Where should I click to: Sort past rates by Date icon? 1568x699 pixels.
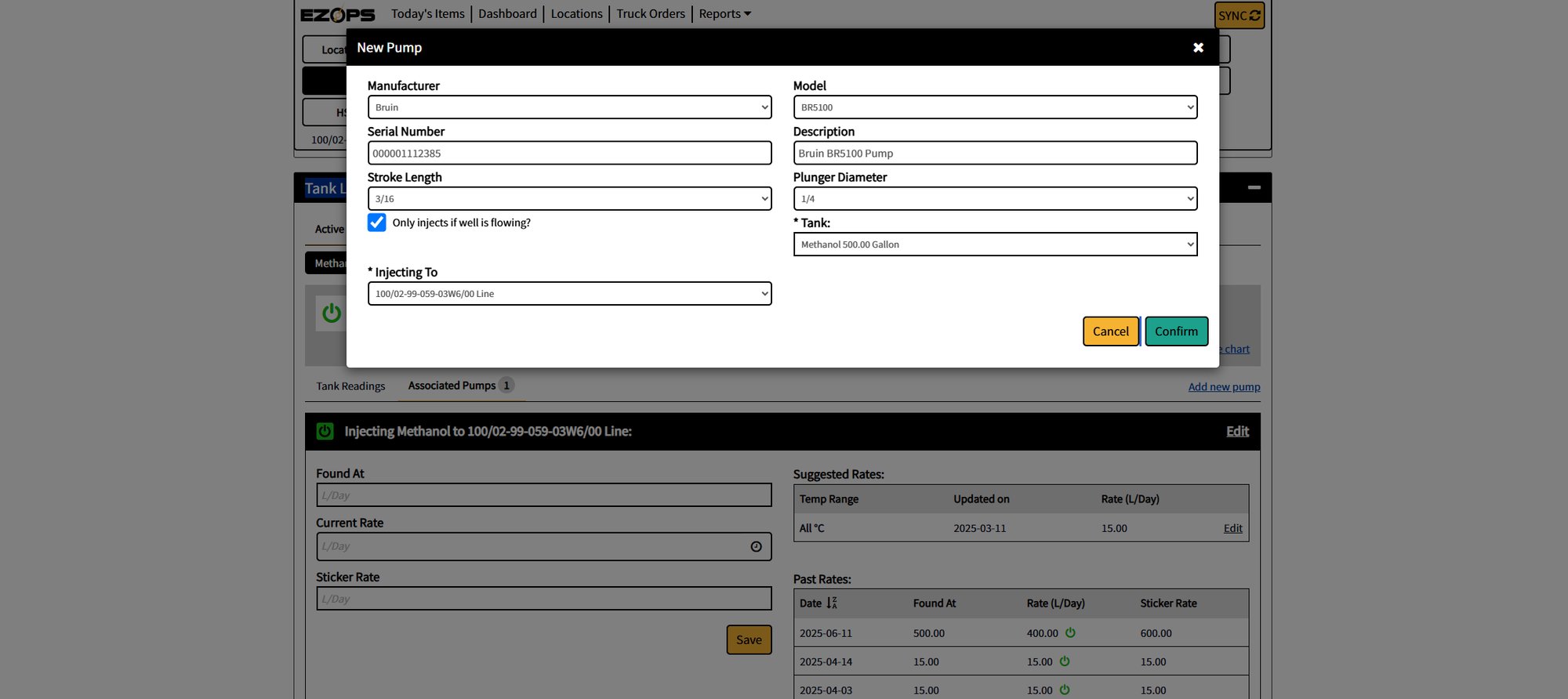click(x=832, y=603)
